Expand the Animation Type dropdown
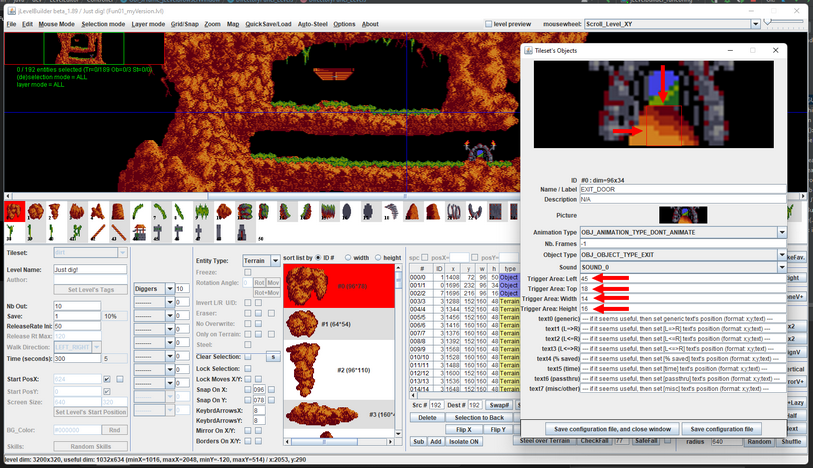The height and width of the screenshot is (468, 813). tap(782, 232)
